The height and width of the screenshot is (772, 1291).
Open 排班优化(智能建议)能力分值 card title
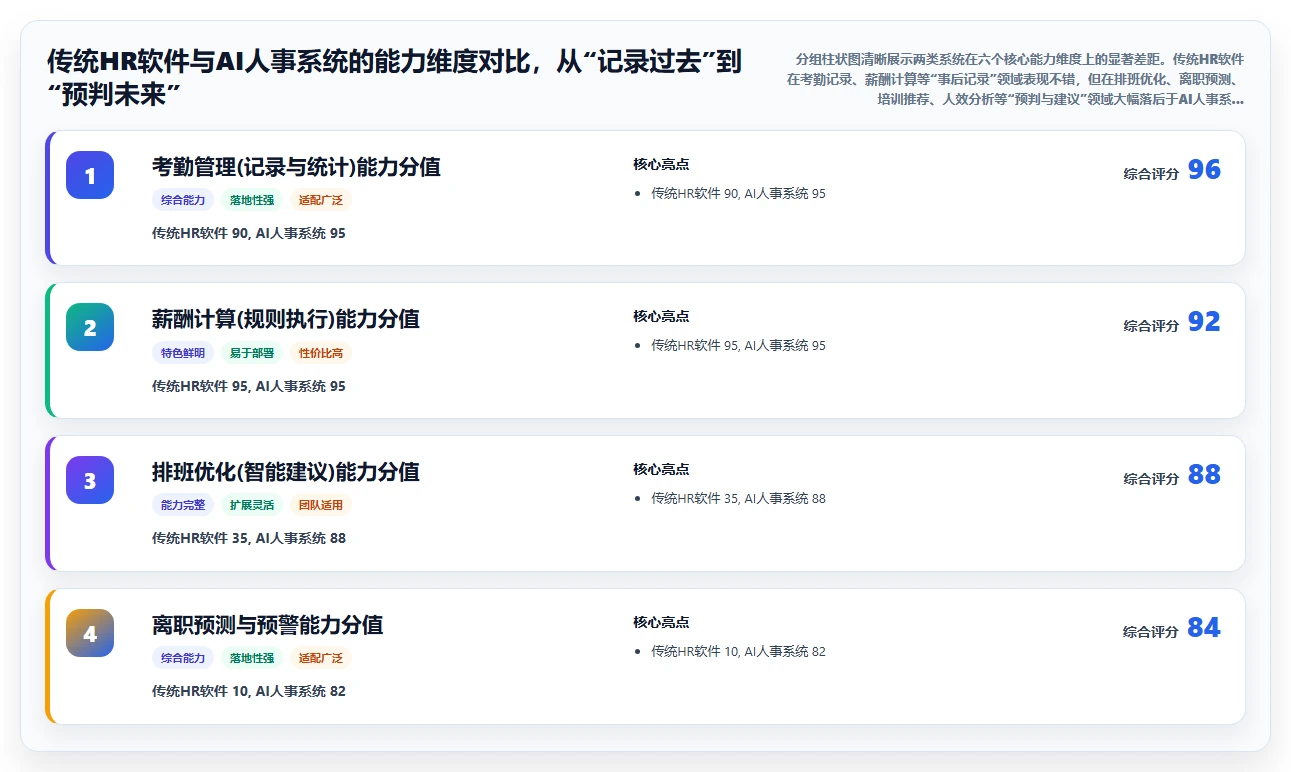pos(286,472)
